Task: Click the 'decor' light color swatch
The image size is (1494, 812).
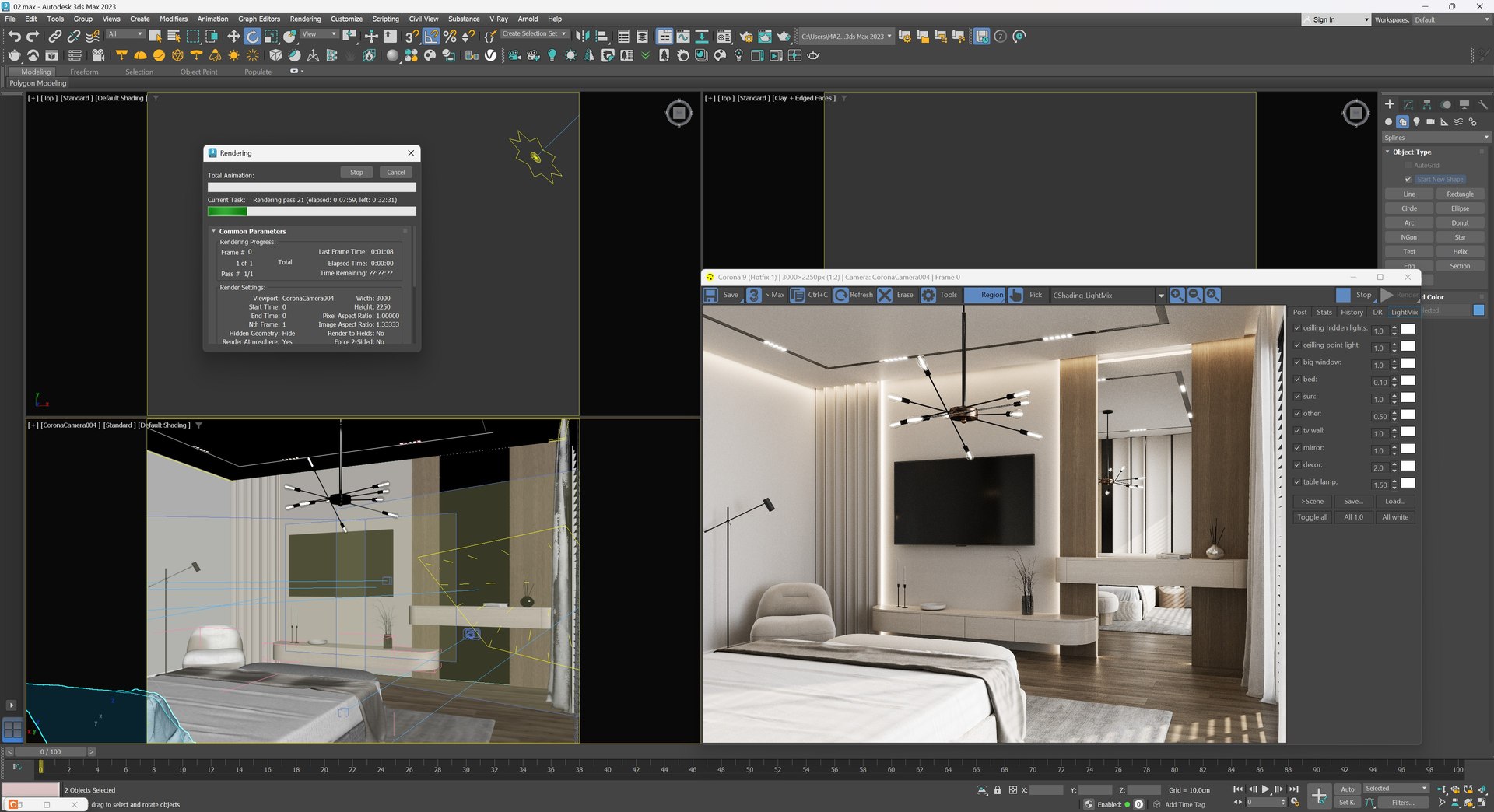Action: pos(1408,466)
